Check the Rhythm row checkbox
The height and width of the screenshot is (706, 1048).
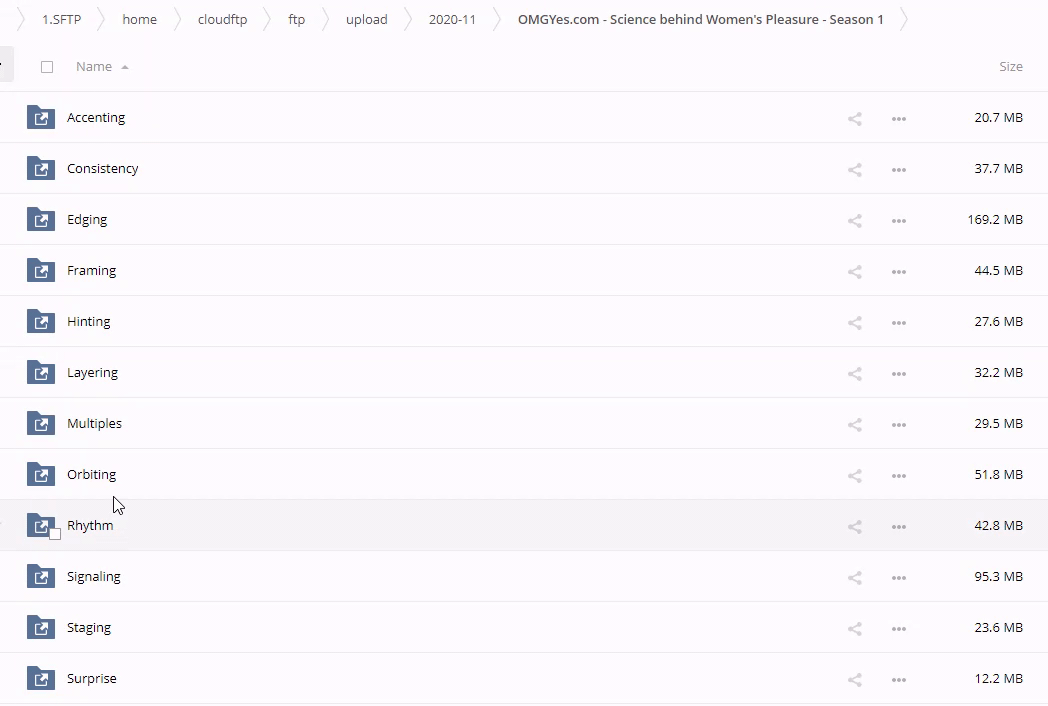(55, 534)
